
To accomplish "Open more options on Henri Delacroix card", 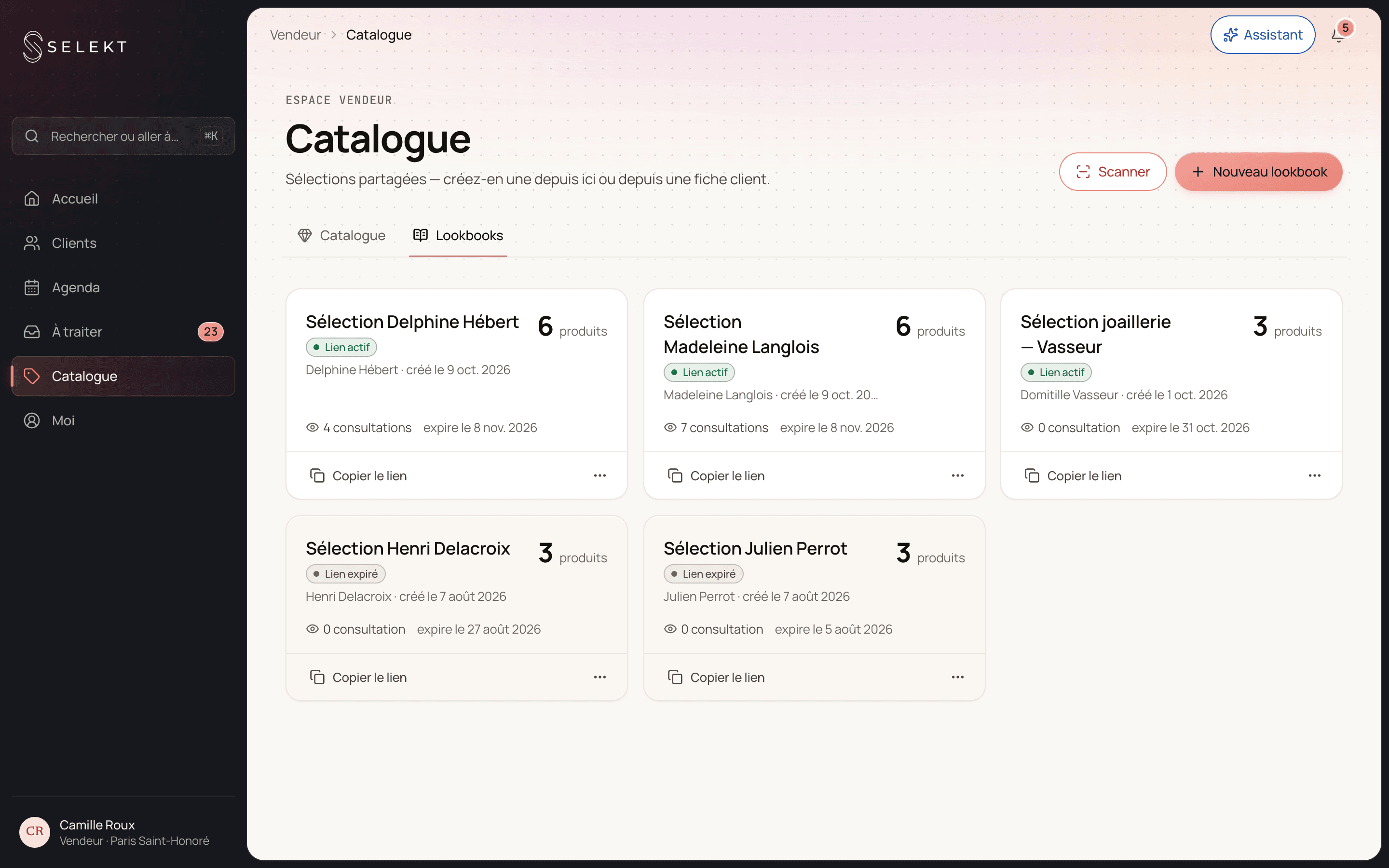I will (x=600, y=677).
